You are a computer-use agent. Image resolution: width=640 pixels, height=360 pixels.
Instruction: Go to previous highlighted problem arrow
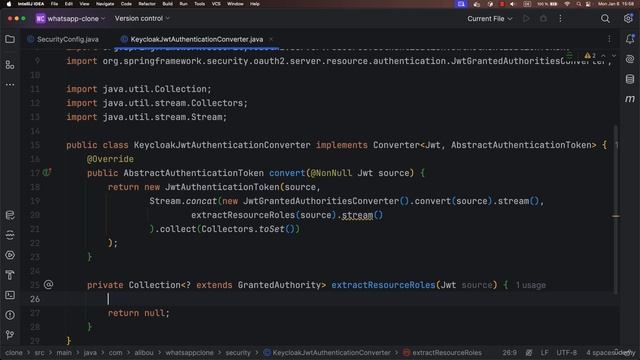coord(603,56)
